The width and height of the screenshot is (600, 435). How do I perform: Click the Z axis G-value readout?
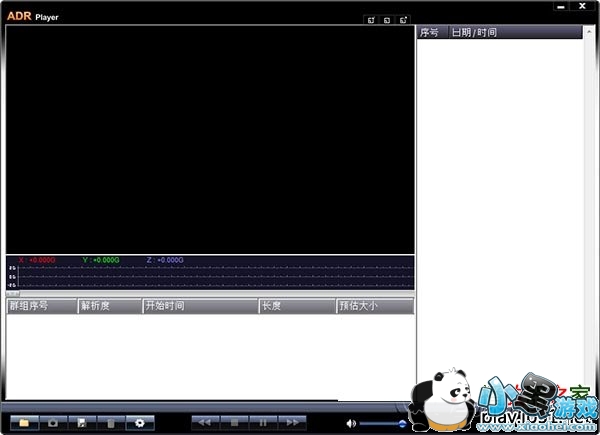pos(165,260)
